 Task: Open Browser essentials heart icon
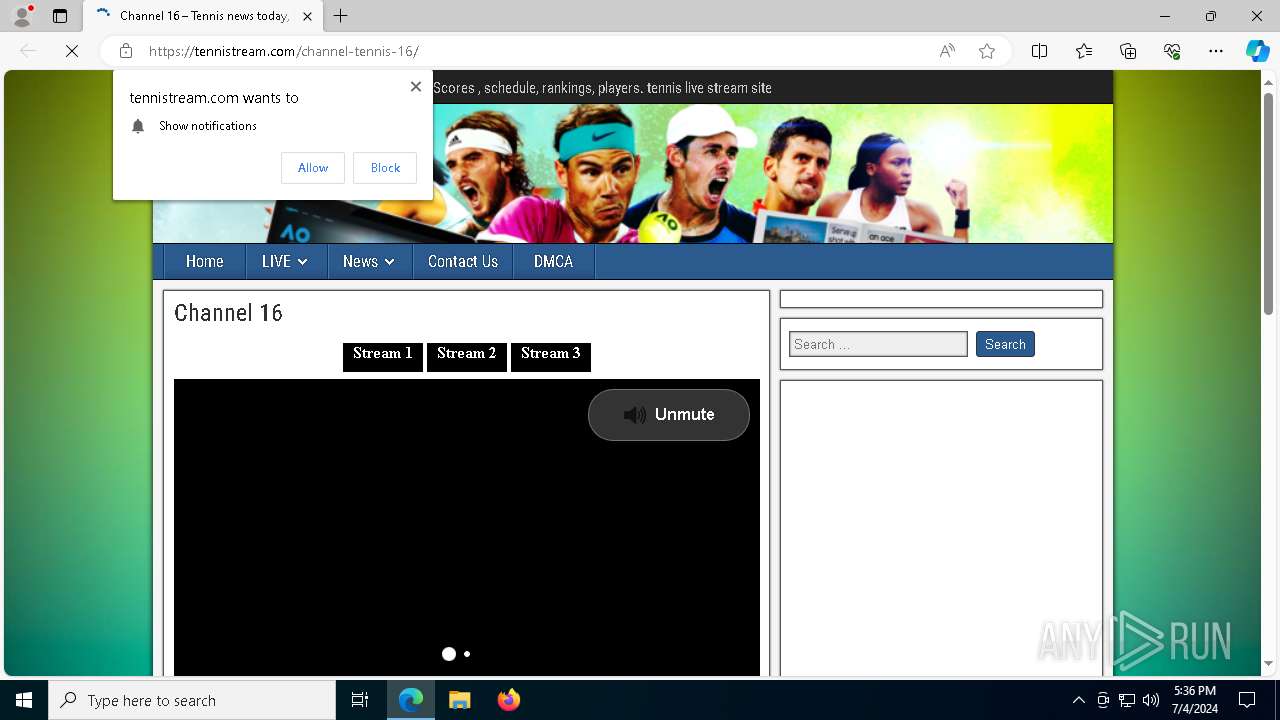(1172, 51)
